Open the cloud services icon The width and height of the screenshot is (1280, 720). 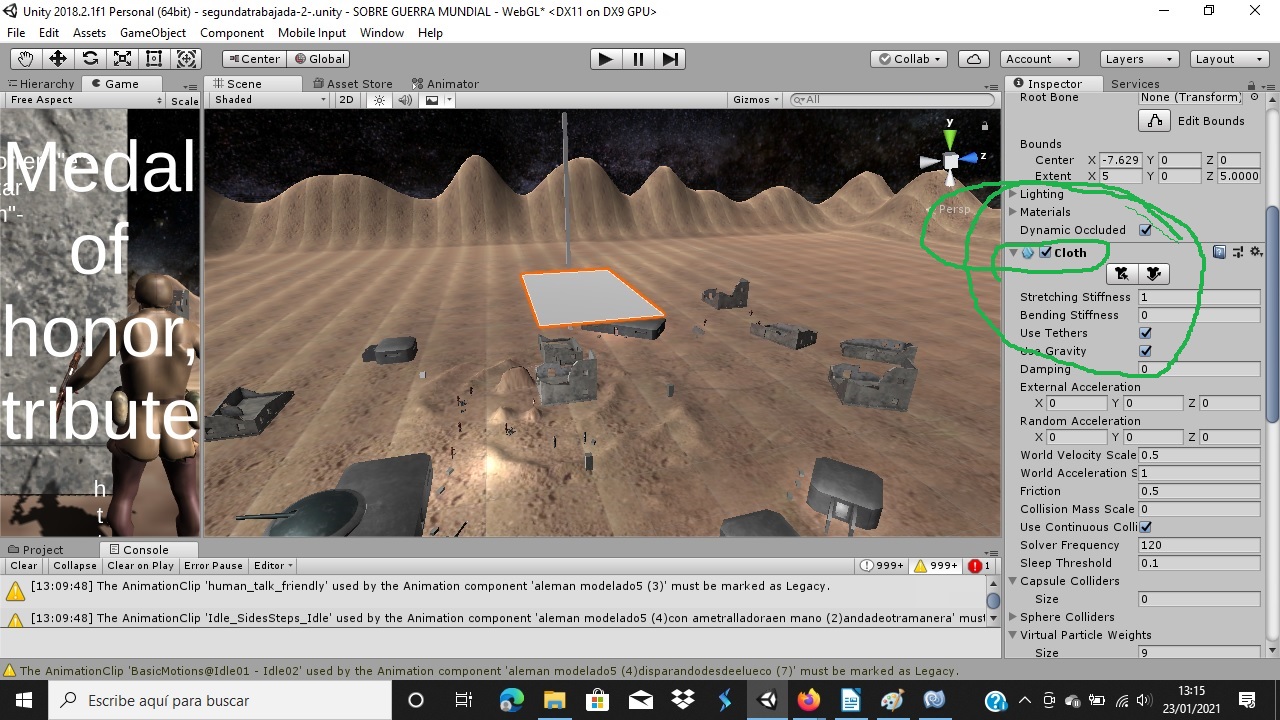pyautogui.click(x=974, y=59)
